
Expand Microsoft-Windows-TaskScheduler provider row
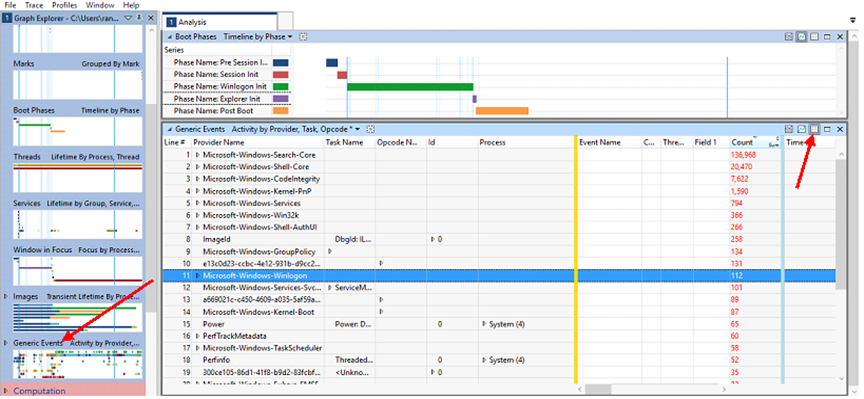(198, 348)
